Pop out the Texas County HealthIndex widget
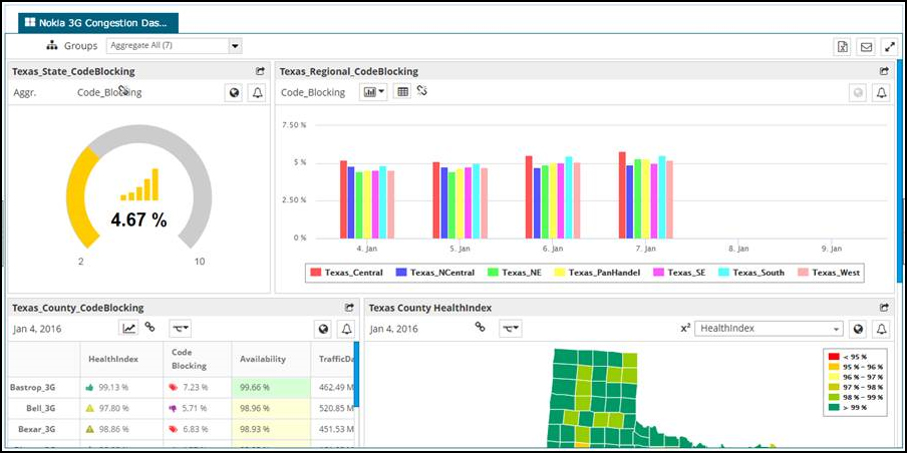Screen dimensions: 907x453 click(x=884, y=308)
